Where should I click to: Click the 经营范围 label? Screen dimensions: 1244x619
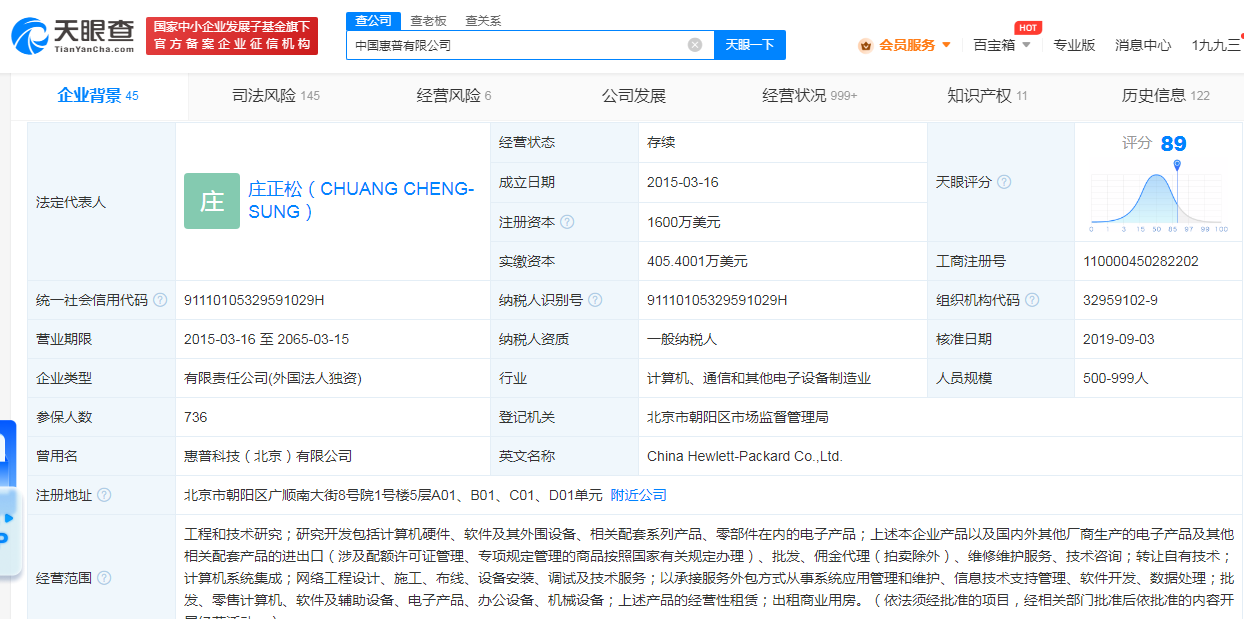click(x=64, y=578)
